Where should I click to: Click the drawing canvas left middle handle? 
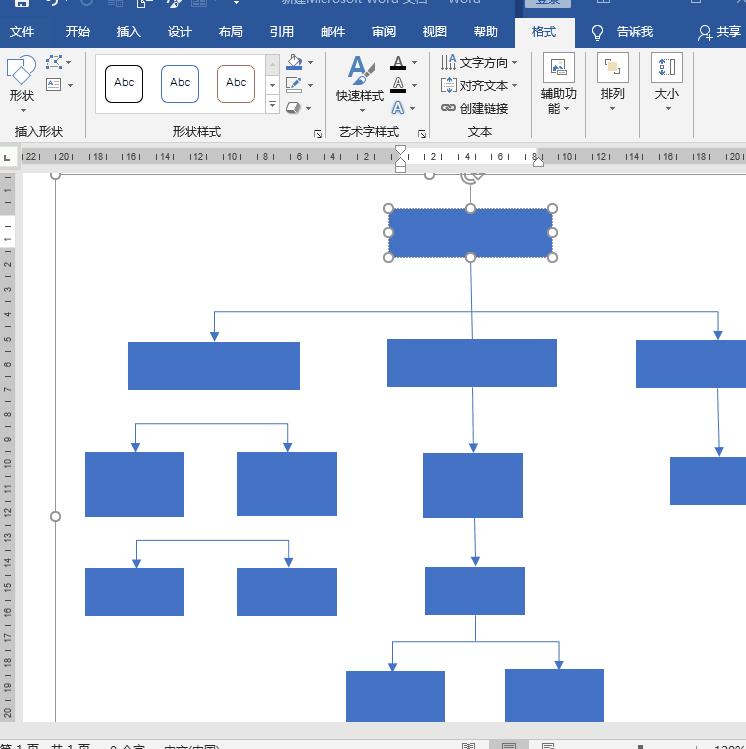pos(55,516)
